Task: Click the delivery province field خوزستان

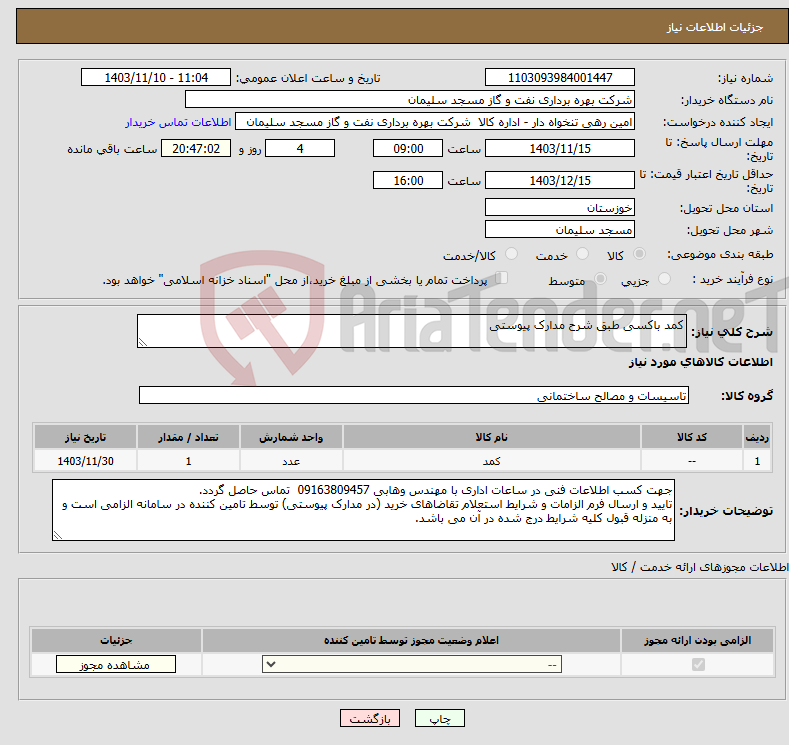Action: 560,207
